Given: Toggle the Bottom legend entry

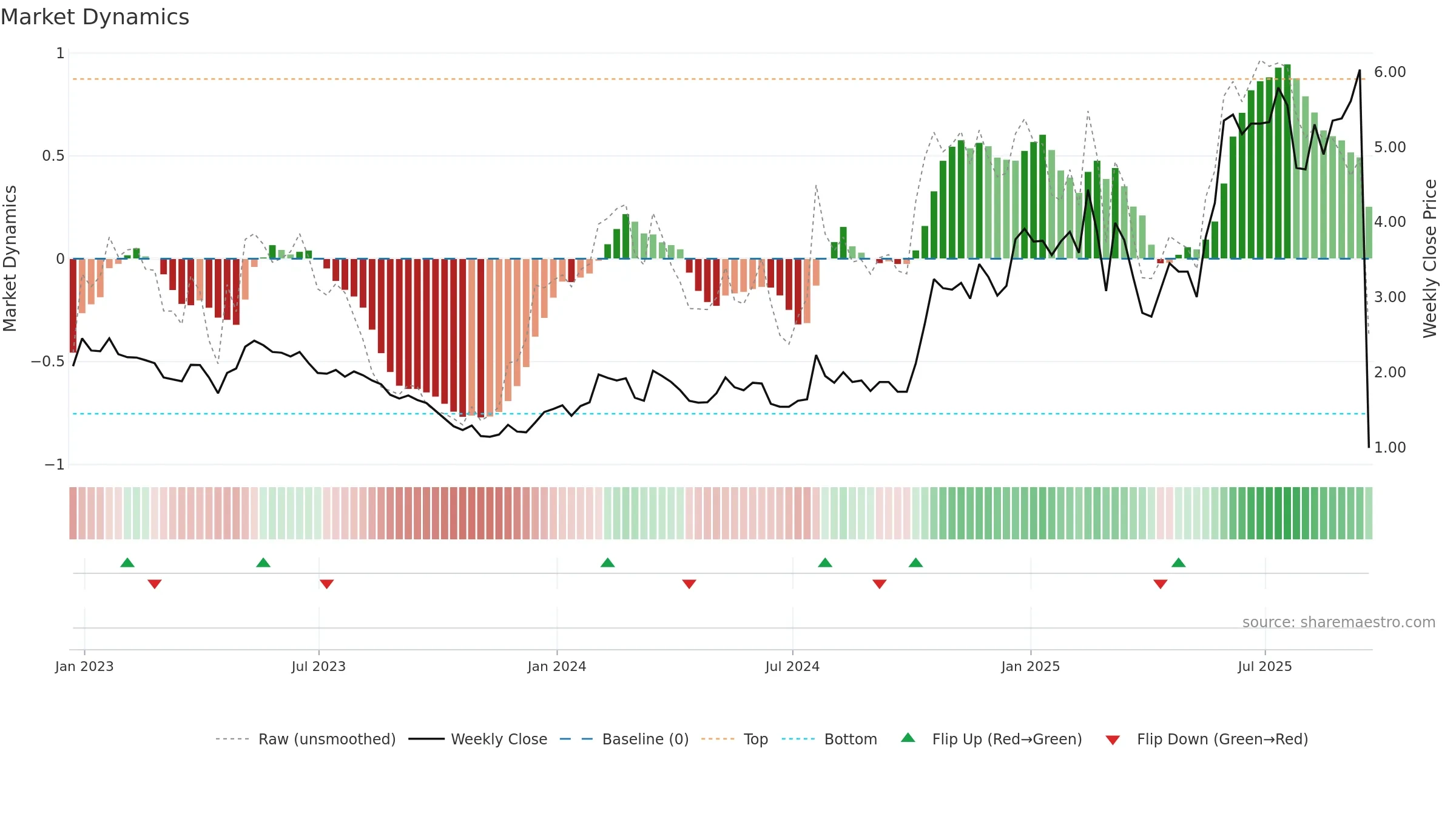Looking at the screenshot, I should 829,739.
